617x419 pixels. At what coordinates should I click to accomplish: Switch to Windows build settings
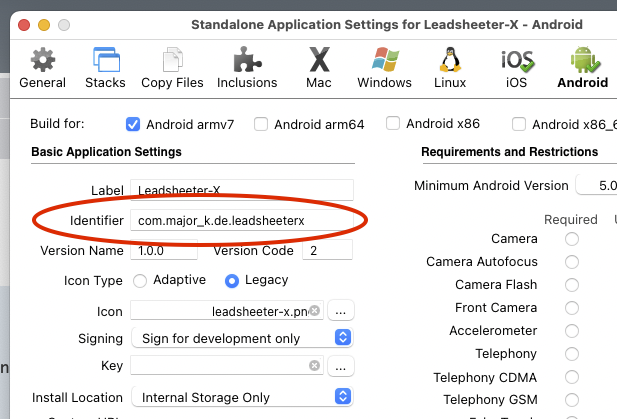point(384,66)
